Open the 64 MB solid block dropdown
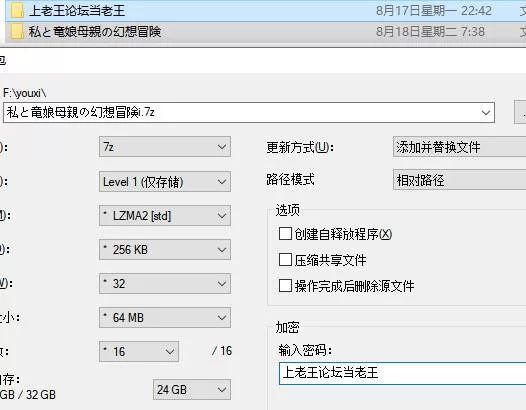Image resolution: width=526 pixels, height=410 pixels. 165,317
